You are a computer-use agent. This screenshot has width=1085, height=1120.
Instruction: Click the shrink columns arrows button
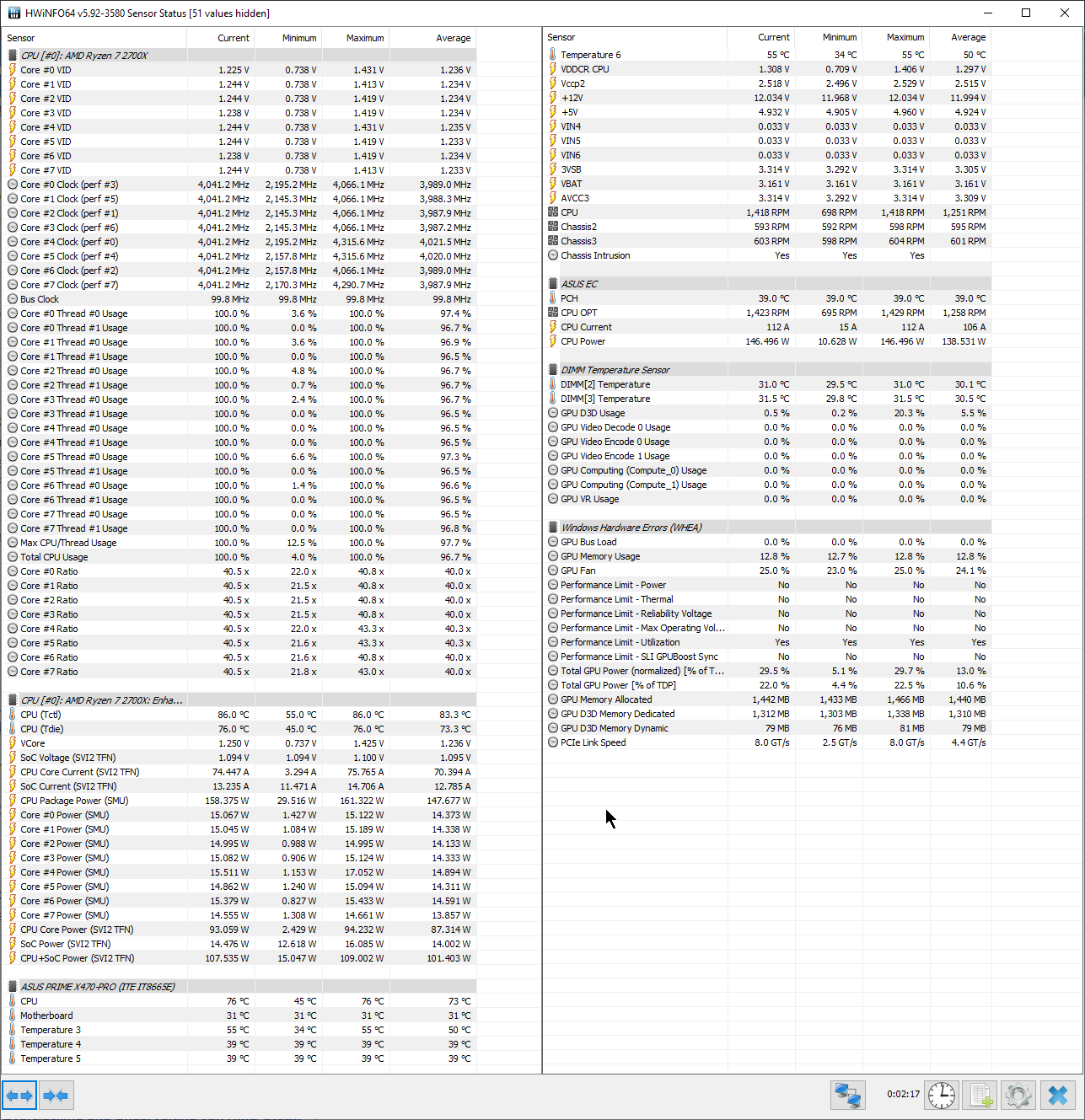pos(56,1096)
